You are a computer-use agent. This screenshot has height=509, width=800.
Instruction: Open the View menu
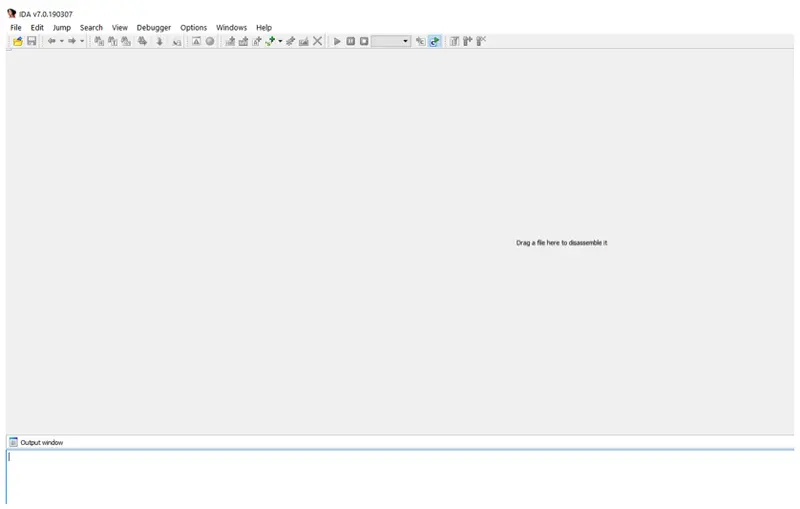(120, 28)
